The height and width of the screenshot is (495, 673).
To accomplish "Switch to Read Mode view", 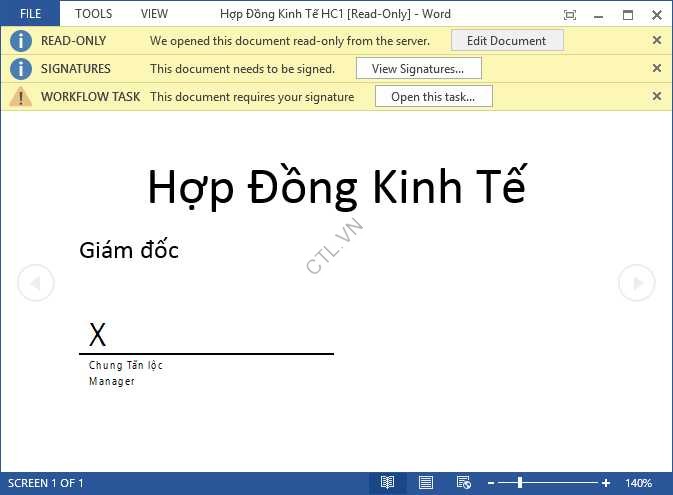I will pyautogui.click(x=387, y=483).
